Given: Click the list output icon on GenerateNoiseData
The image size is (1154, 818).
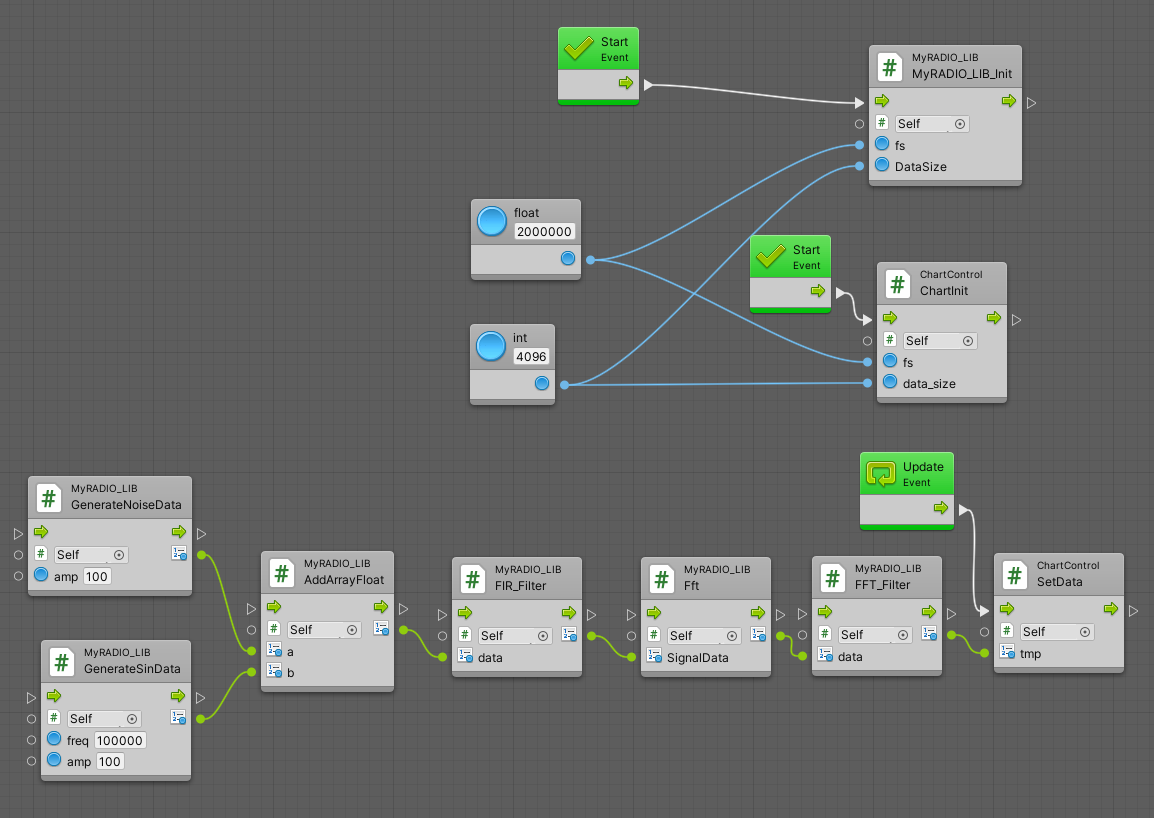Looking at the screenshot, I should (x=180, y=553).
